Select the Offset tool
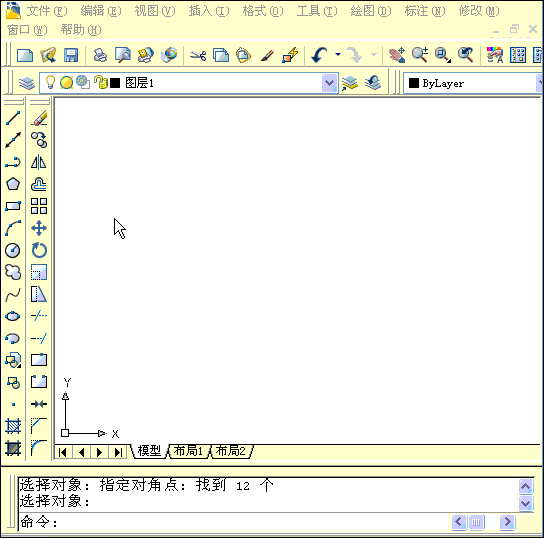 pyautogui.click(x=39, y=184)
